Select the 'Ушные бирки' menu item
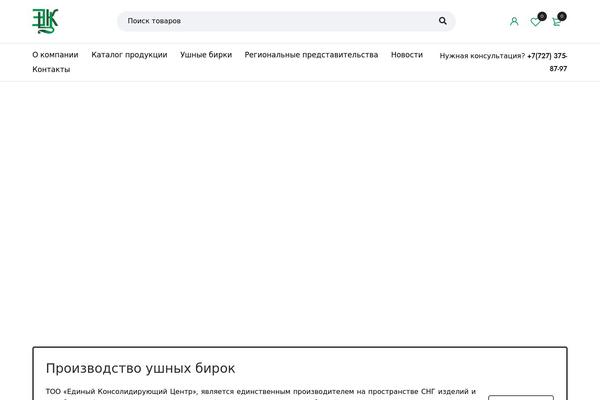Screen dimensions: 600x400 click(x=206, y=55)
